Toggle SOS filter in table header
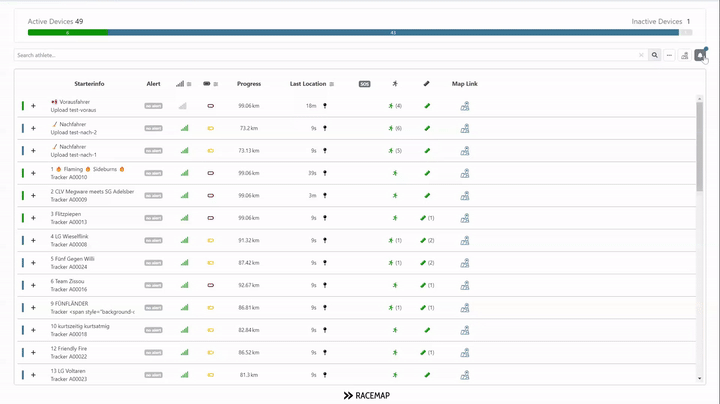The width and height of the screenshot is (720, 404). coord(364,84)
